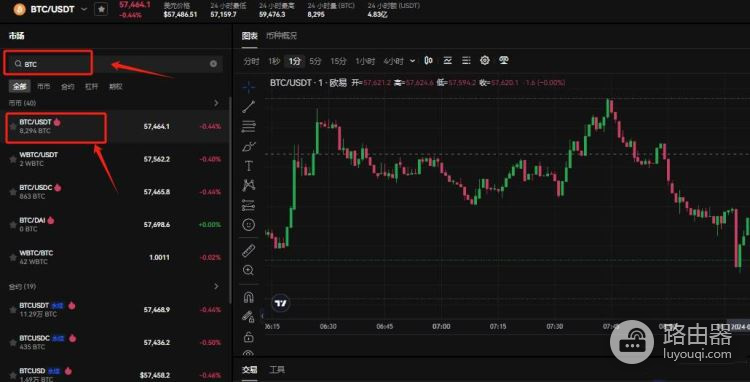The height and width of the screenshot is (382, 750).
Task: Open the indicators icon in chart toolbar
Action: pos(448,61)
